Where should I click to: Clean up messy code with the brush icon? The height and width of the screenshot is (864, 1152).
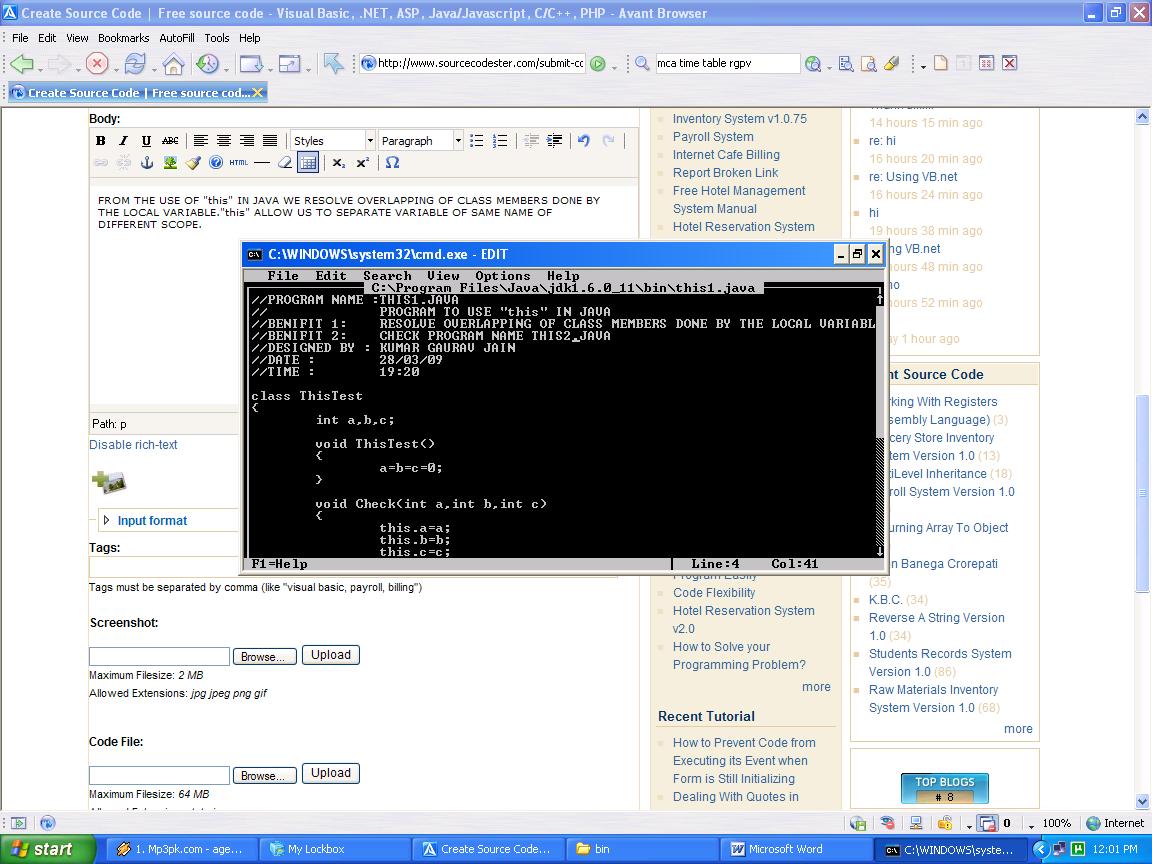(193, 163)
